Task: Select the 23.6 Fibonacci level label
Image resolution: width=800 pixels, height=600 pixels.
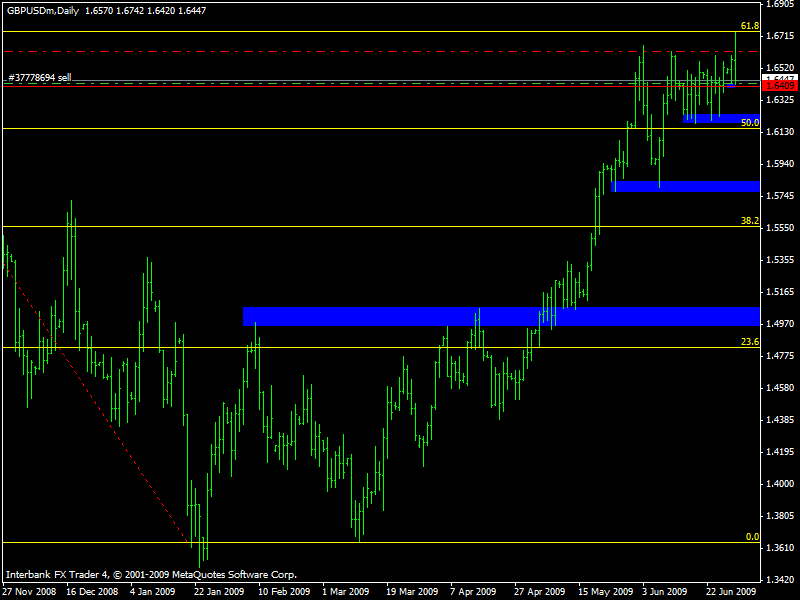Action: coord(750,342)
